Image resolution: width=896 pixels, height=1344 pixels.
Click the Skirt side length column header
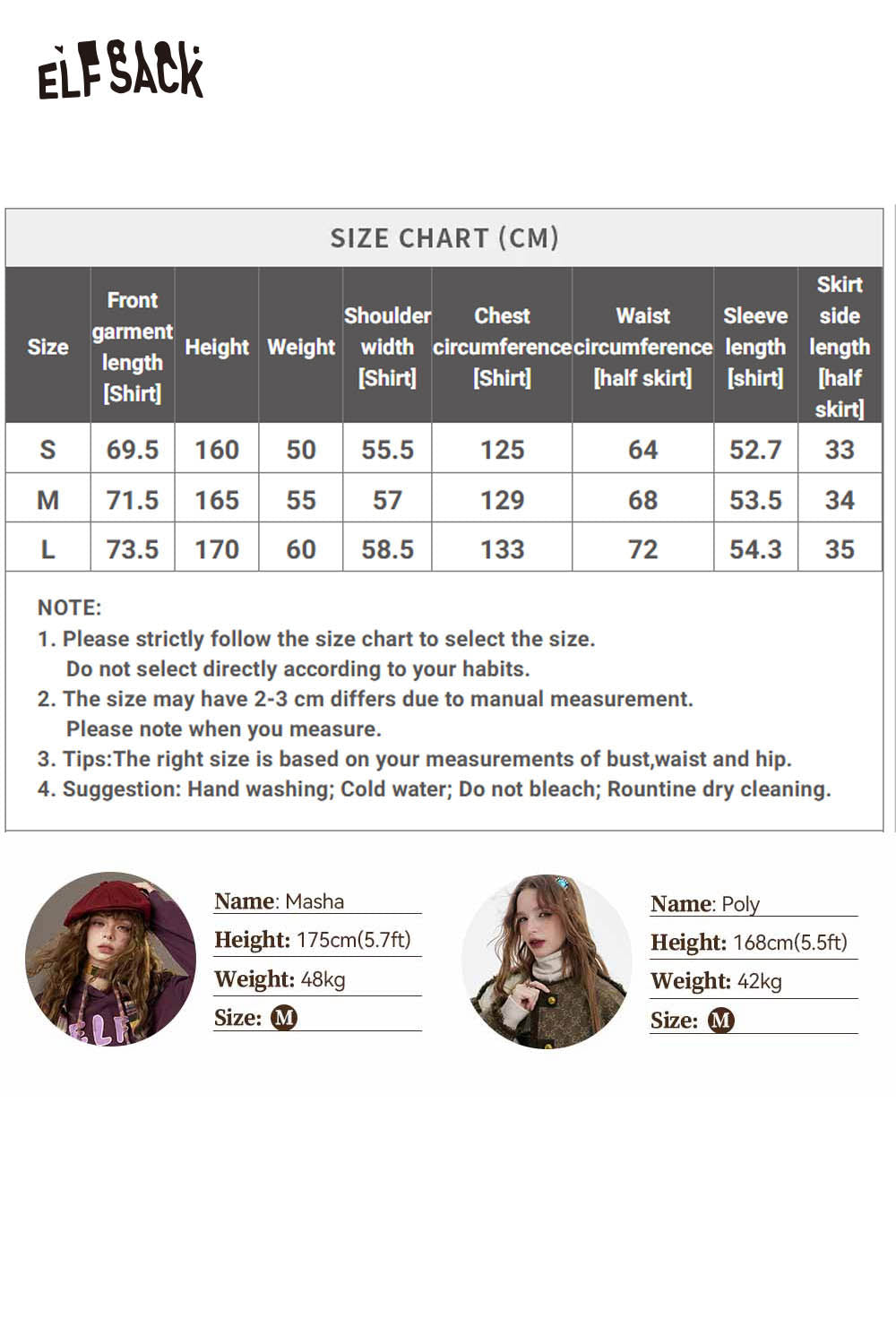(840, 347)
